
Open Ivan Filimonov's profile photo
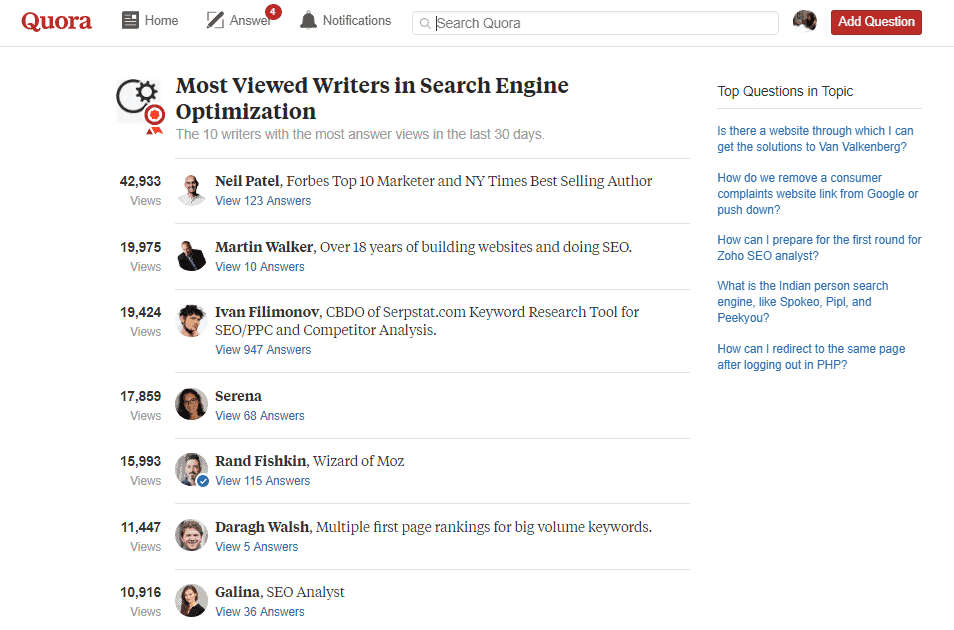tap(191, 321)
